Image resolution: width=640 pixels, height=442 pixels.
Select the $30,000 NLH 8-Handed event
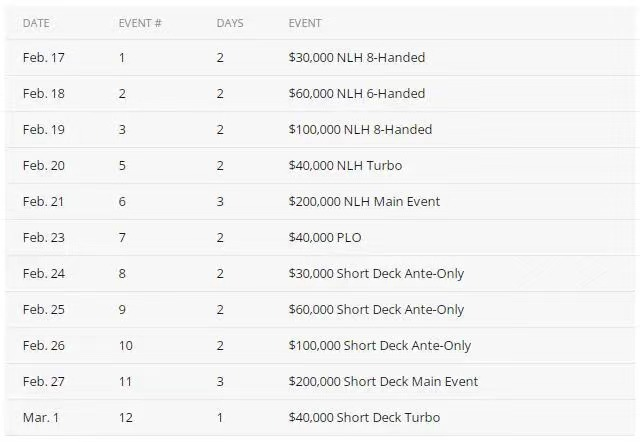[356, 58]
